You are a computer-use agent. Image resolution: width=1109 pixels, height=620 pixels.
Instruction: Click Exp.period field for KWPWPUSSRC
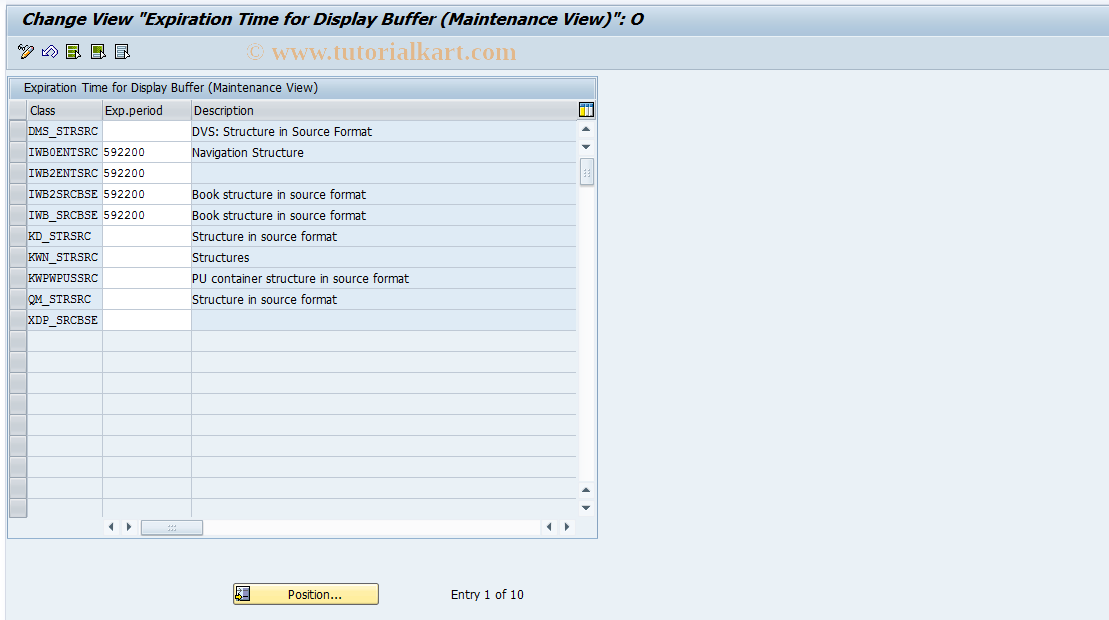point(147,279)
